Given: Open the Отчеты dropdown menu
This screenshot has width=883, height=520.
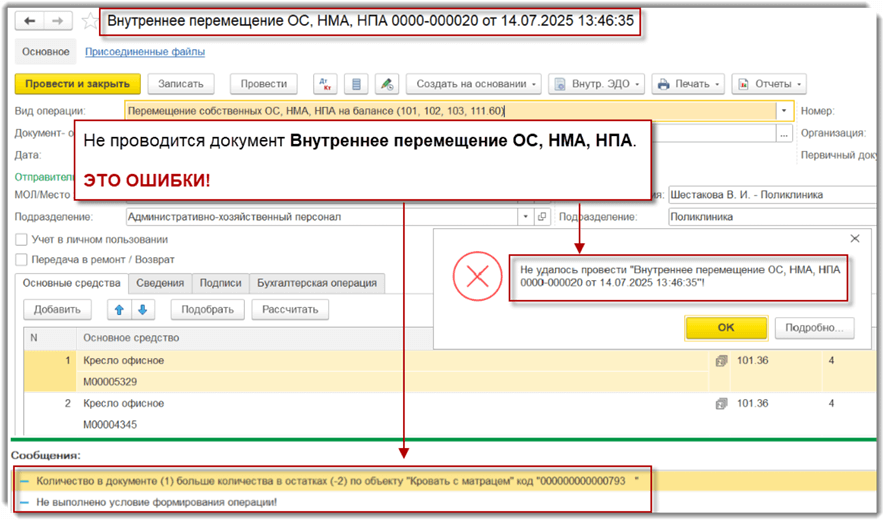Looking at the screenshot, I should point(769,84).
